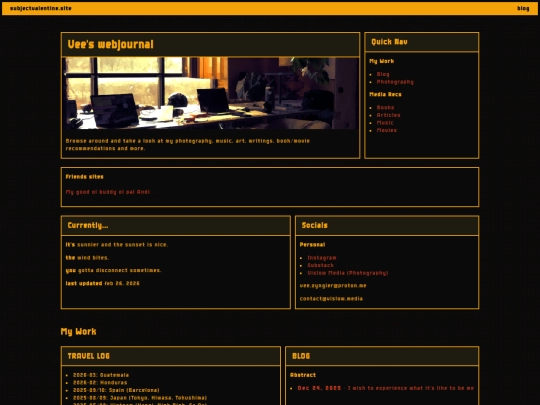
Task: Click 'Media Recs' label in Quick Nav
Action: pos(385,94)
